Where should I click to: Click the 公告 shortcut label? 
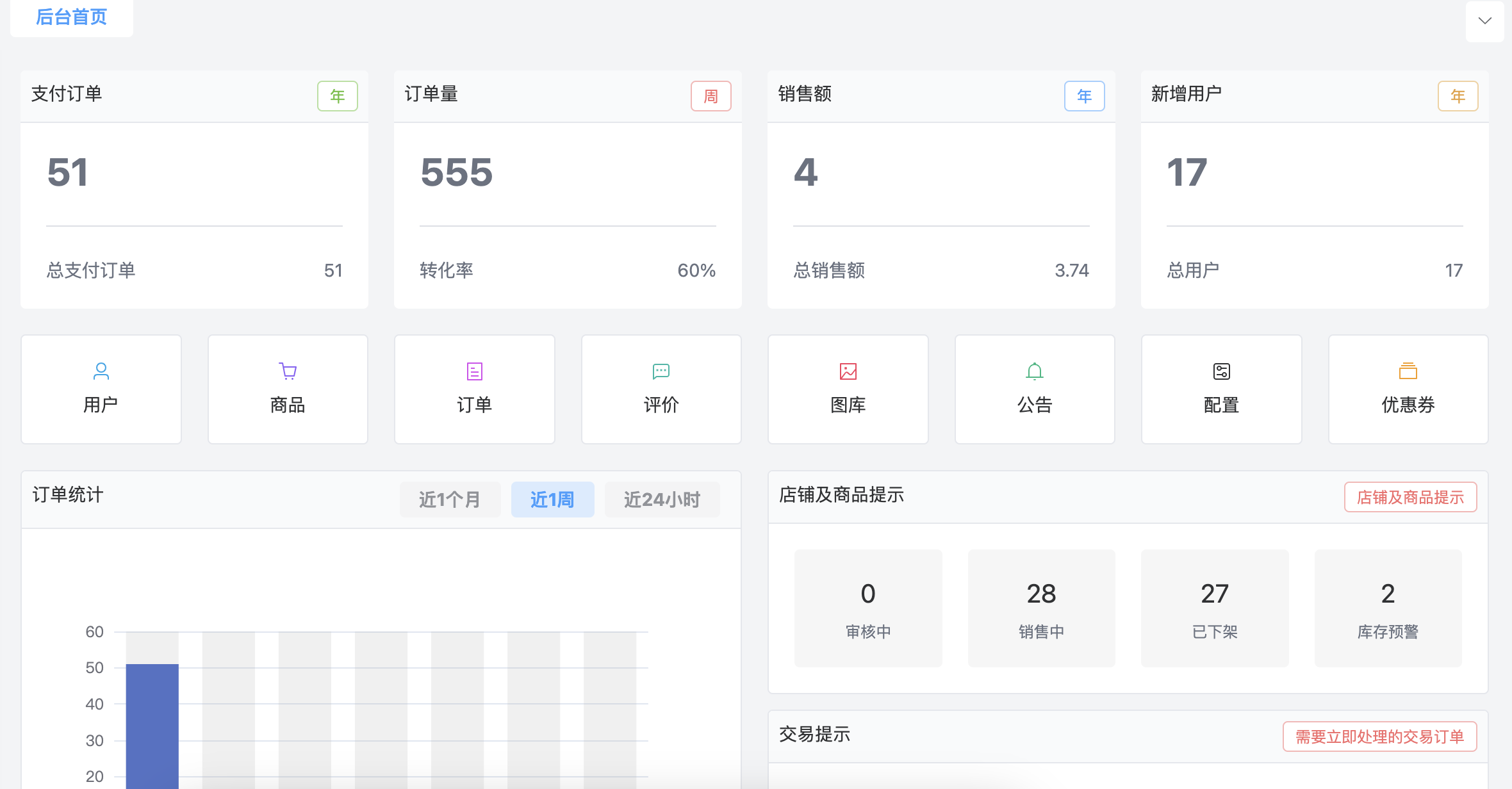click(x=1035, y=405)
